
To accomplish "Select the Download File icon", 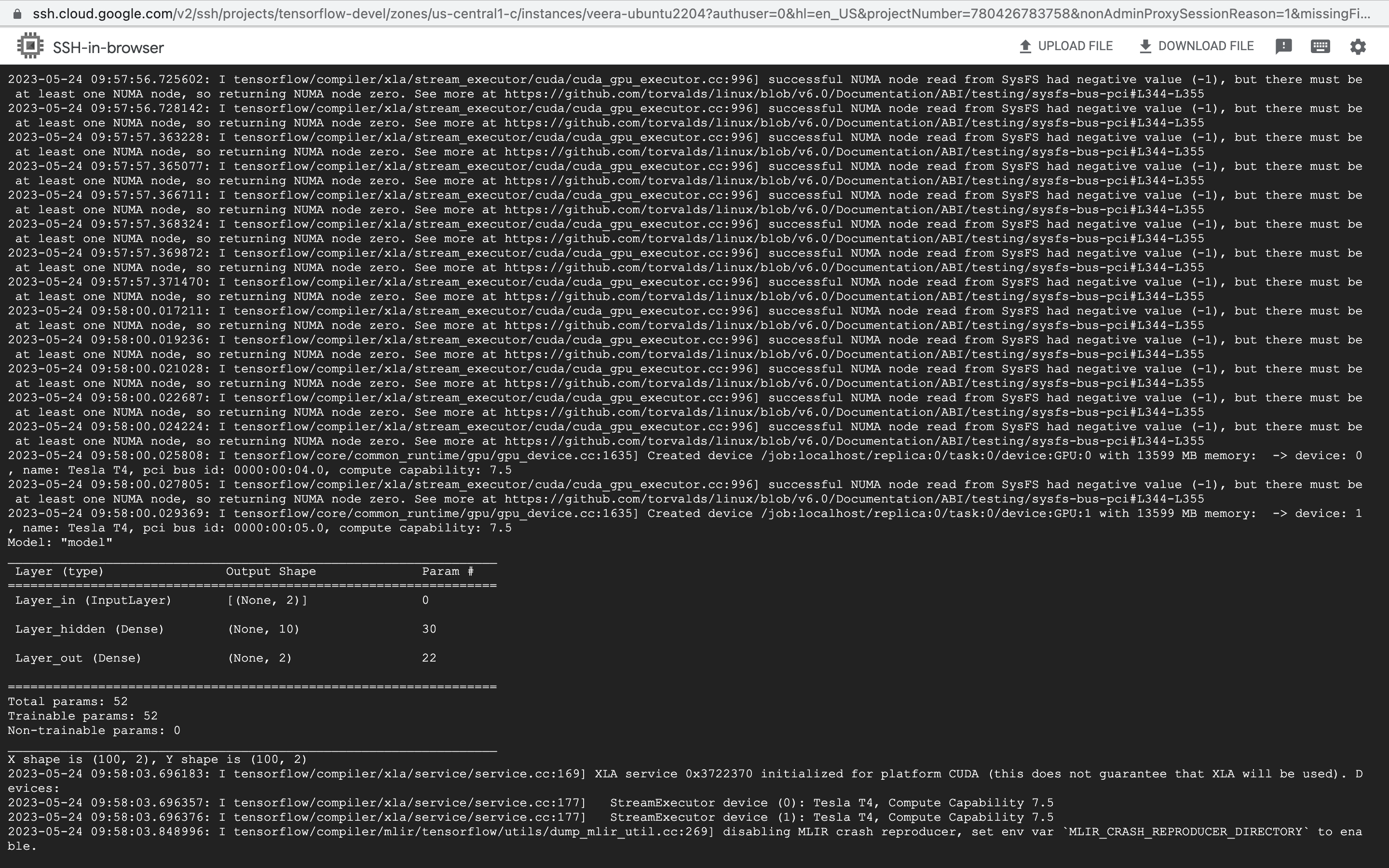I will pos(1145,46).
